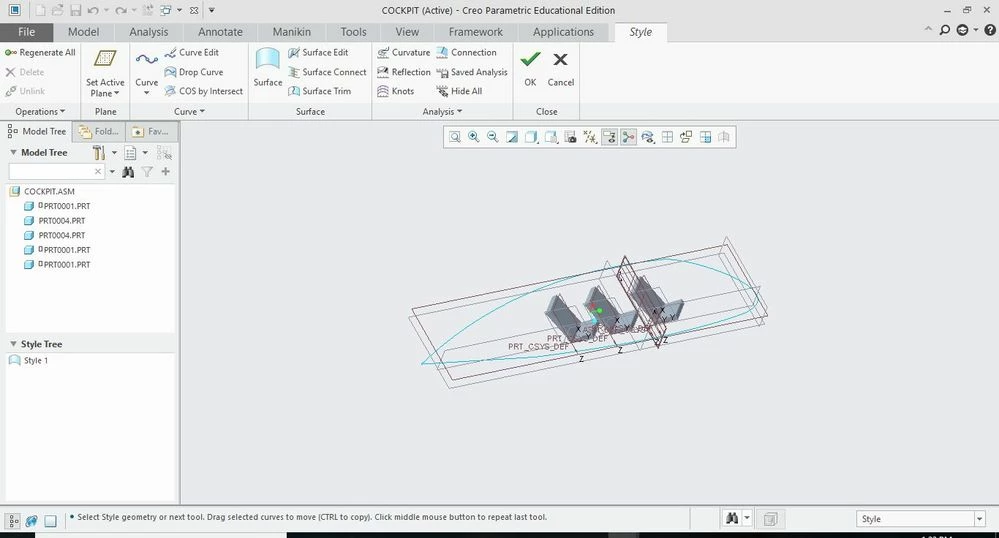Run Curvature analysis
The height and width of the screenshot is (538, 999).
tap(403, 52)
